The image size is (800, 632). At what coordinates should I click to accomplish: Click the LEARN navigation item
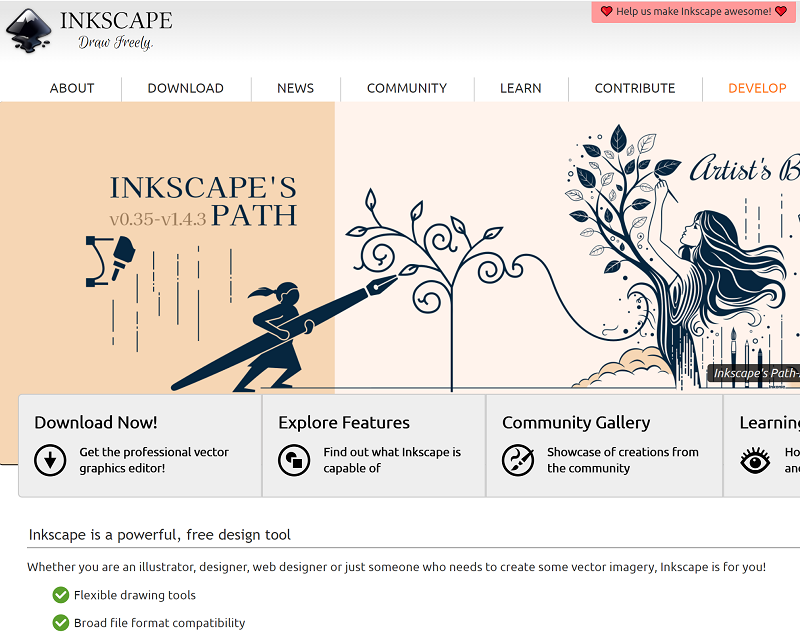pos(520,88)
